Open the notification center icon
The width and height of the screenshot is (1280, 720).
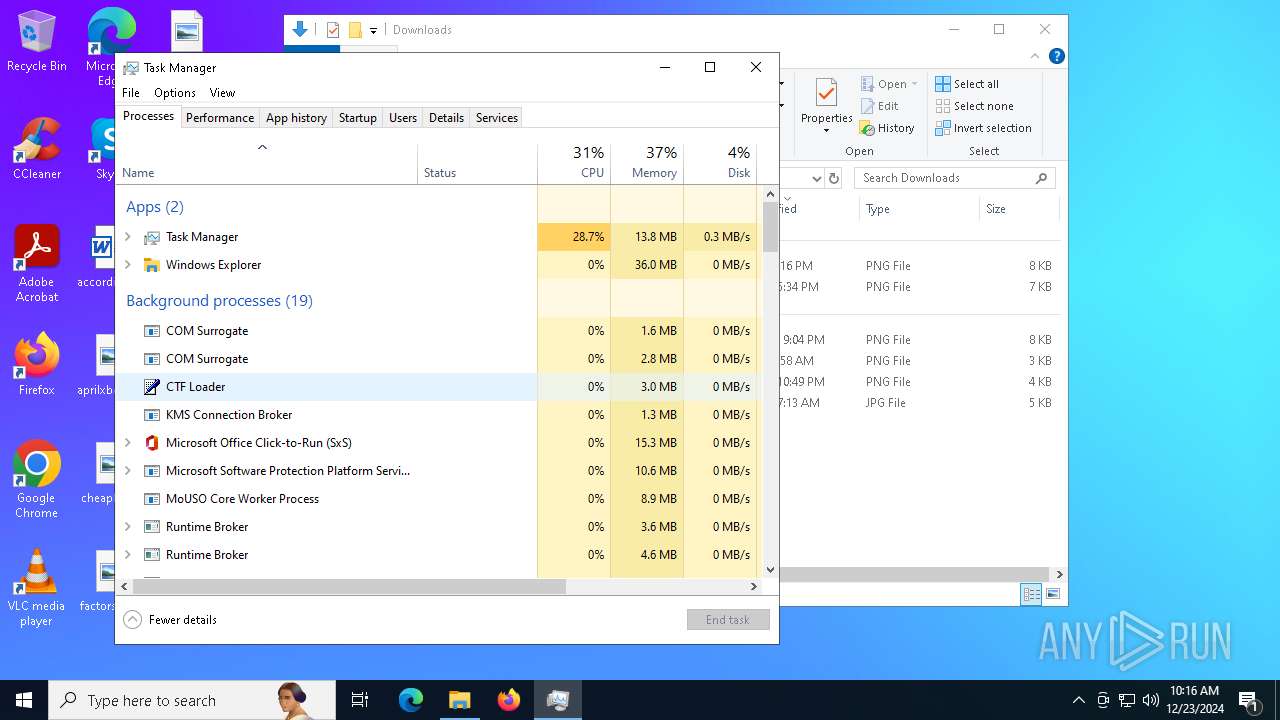pyautogui.click(x=1248, y=700)
